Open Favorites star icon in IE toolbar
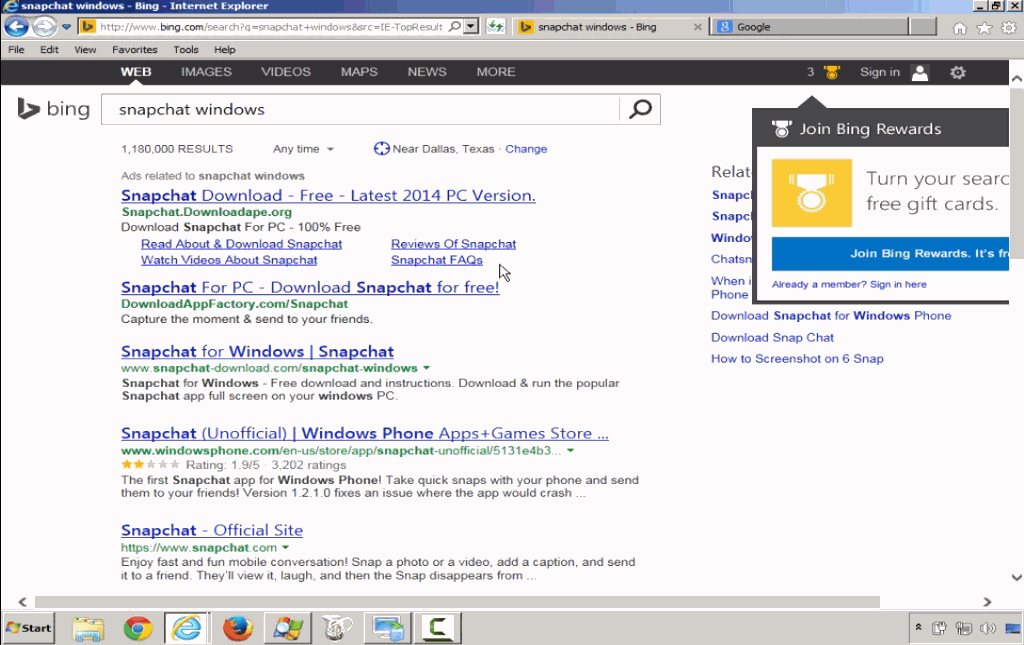The height and width of the screenshot is (645, 1024). click(x=984, y=27)
